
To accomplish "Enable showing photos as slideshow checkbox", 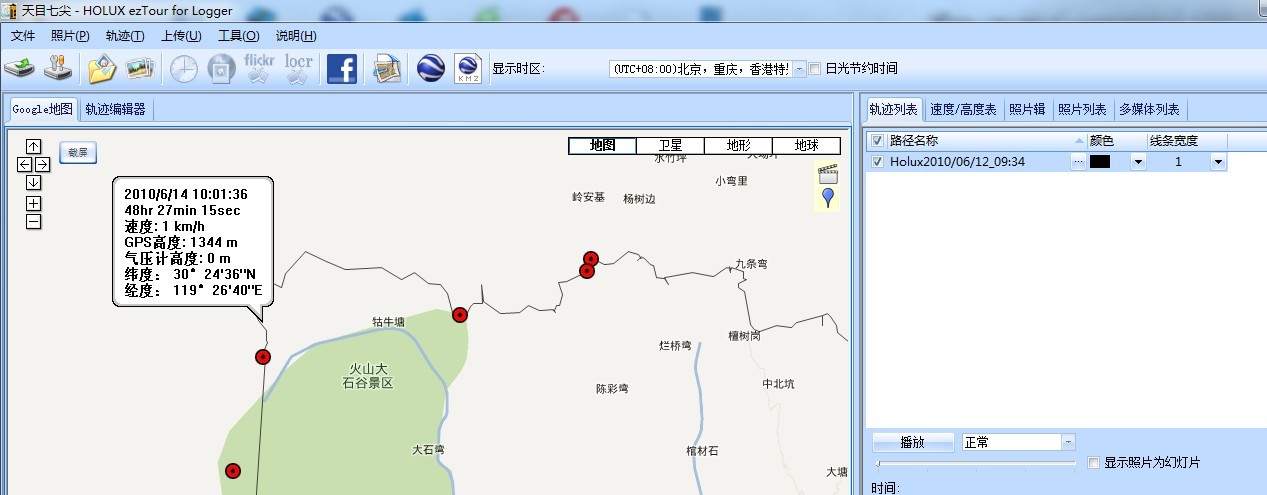I will 1094,463.
